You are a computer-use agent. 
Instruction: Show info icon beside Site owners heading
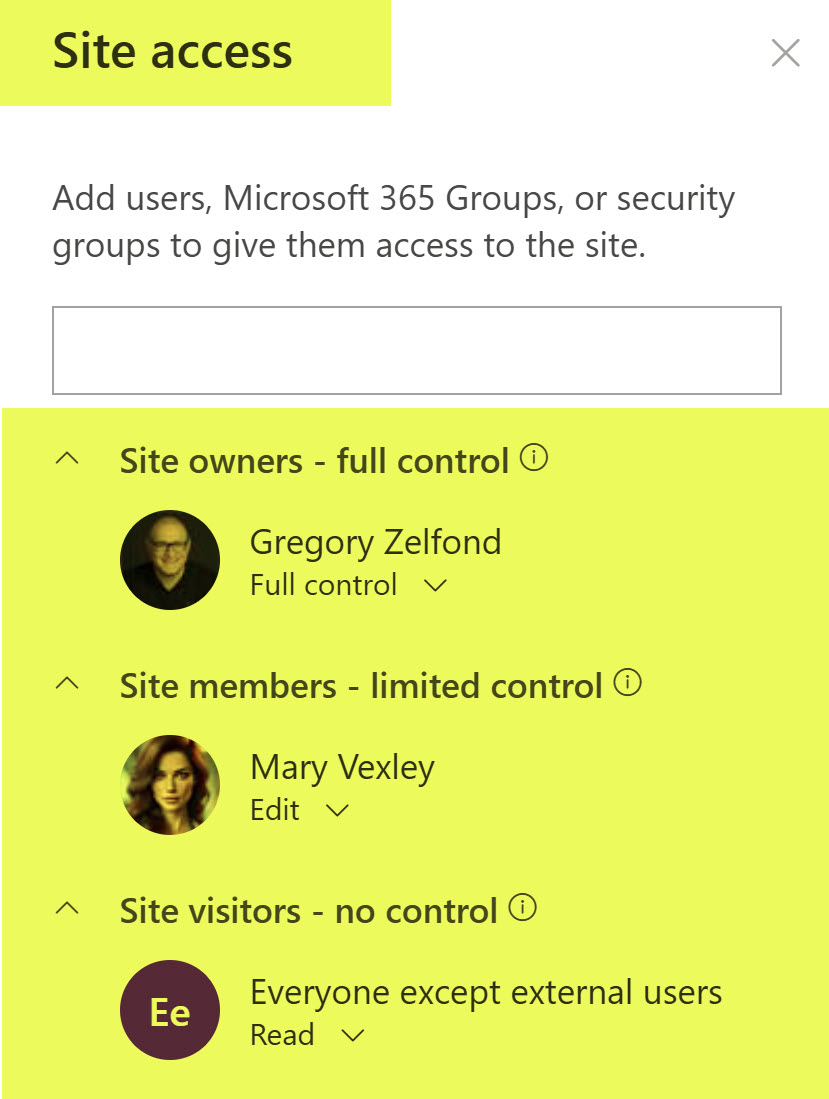click(536, 459)
